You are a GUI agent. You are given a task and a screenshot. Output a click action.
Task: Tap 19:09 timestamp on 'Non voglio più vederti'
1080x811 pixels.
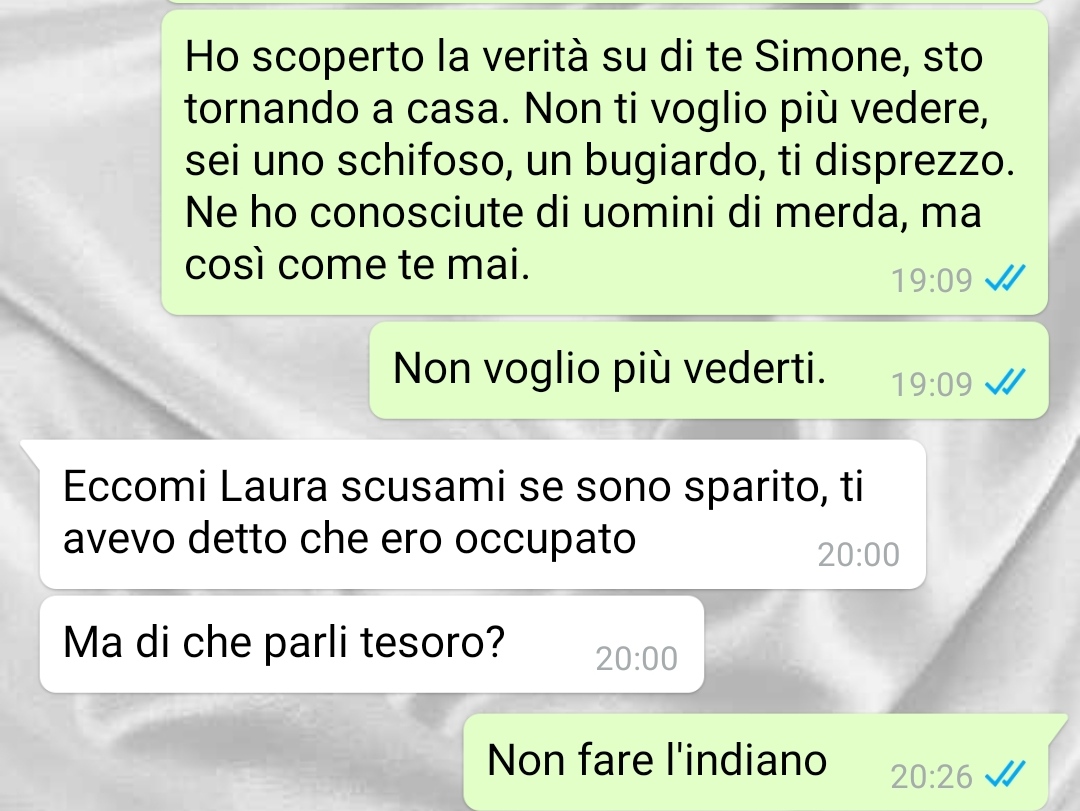931,384
